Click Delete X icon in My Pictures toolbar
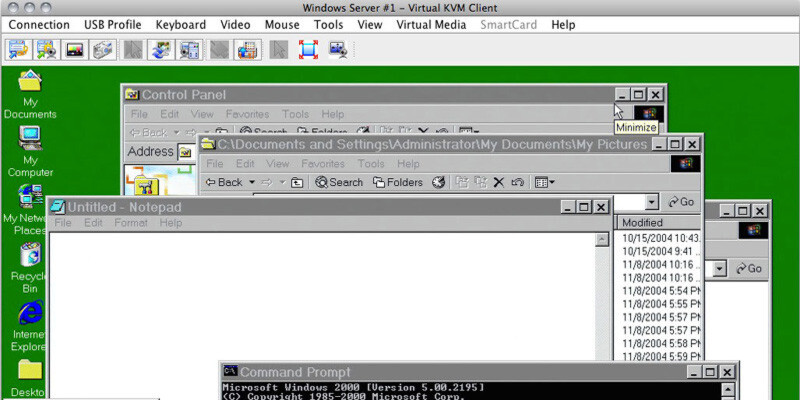This screenshot has width=800, height=400. click(499, 182)
